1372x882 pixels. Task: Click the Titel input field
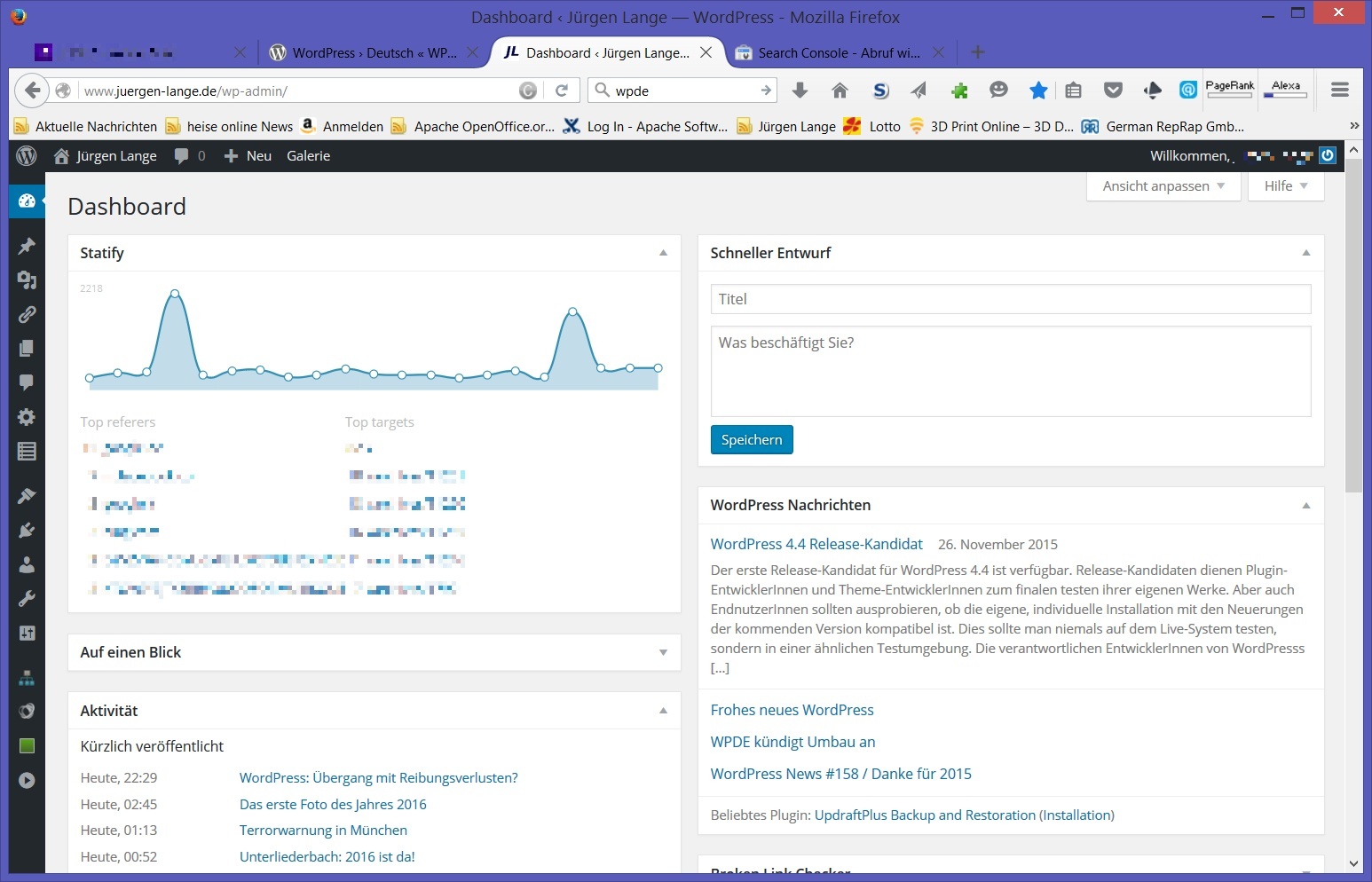[1011, 299]
